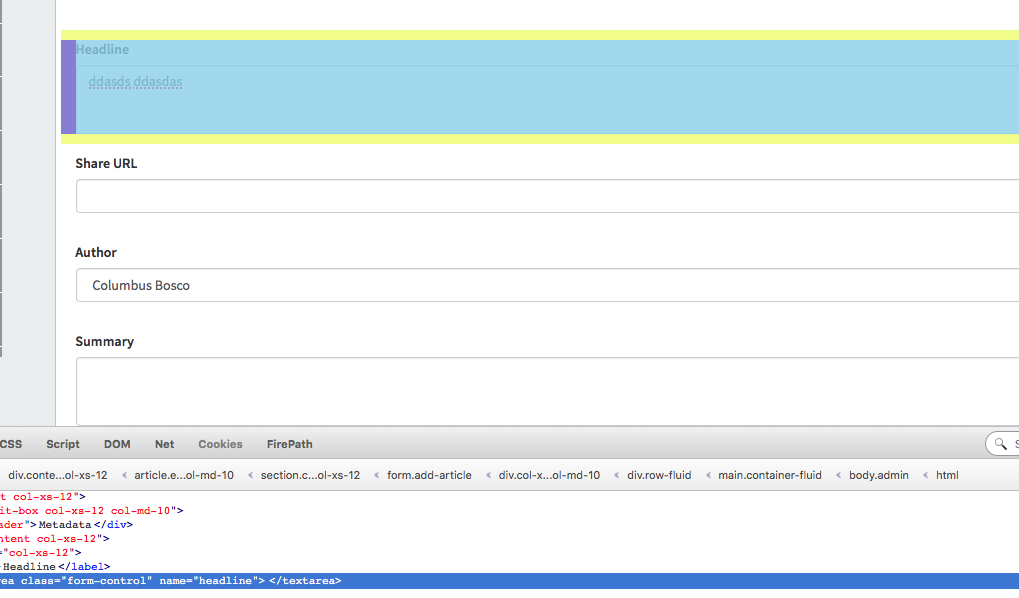Select main.container-fluid breadcrumb element
1019x598 pixels.
point(769,475)
